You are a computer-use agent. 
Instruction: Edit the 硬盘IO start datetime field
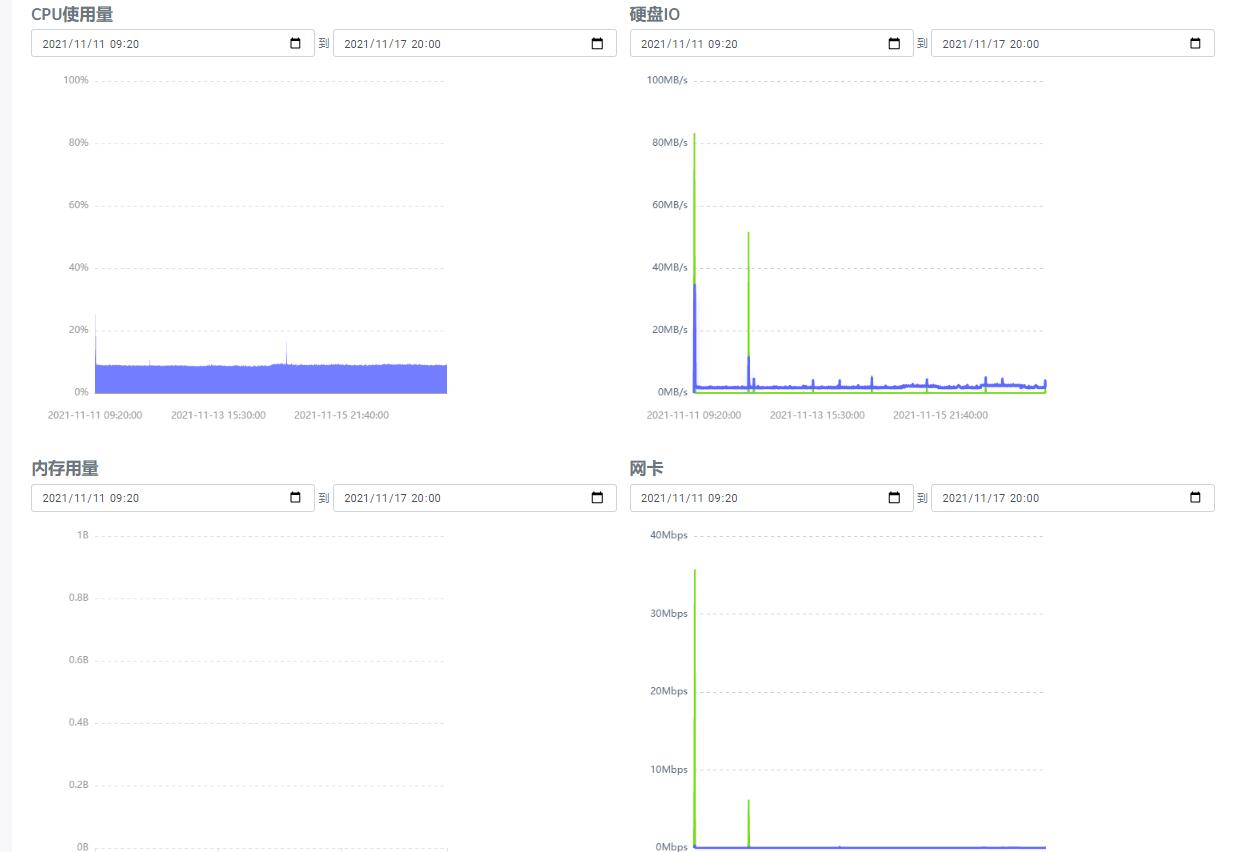(x=771, y=43)
